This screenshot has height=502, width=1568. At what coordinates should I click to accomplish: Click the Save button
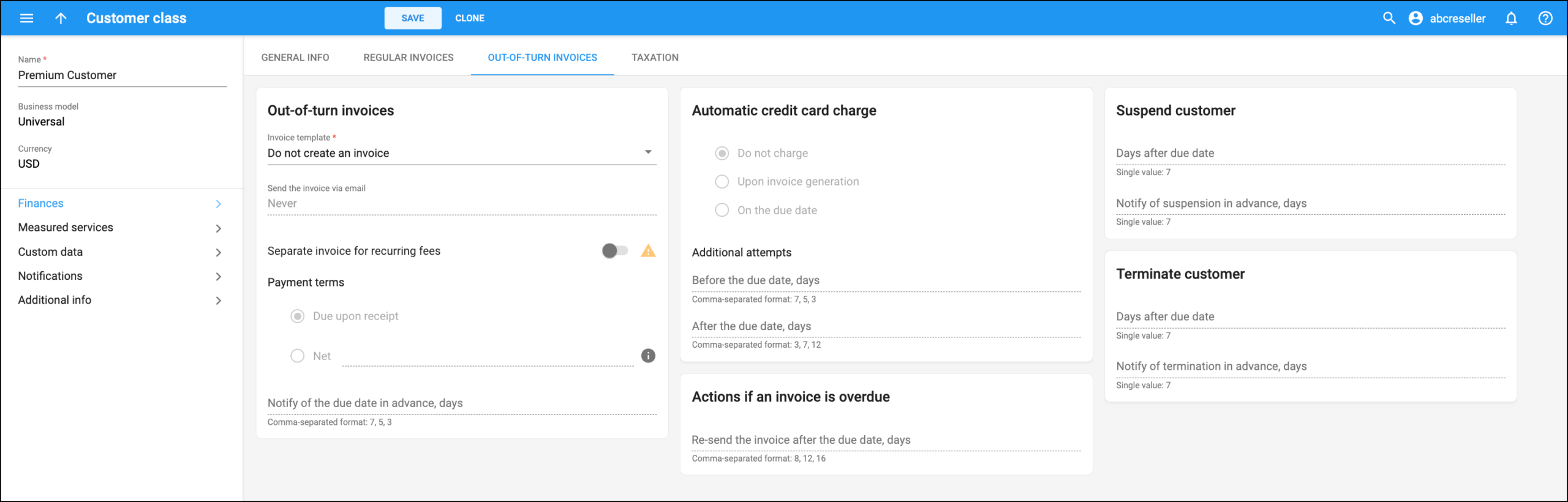pyautogui.click(x=413, y=18)
